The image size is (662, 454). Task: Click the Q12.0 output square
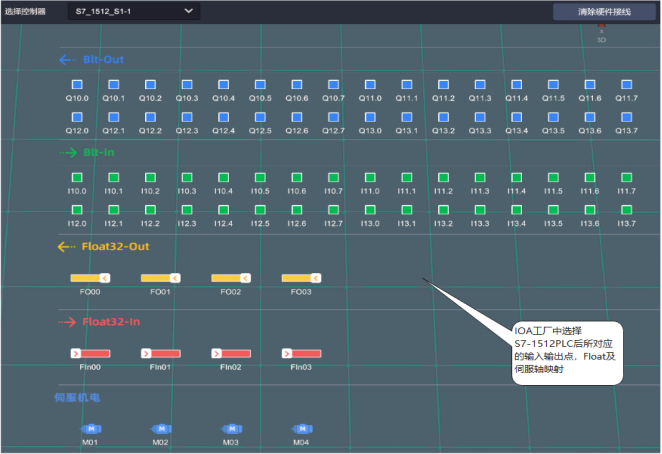point(77,117)
